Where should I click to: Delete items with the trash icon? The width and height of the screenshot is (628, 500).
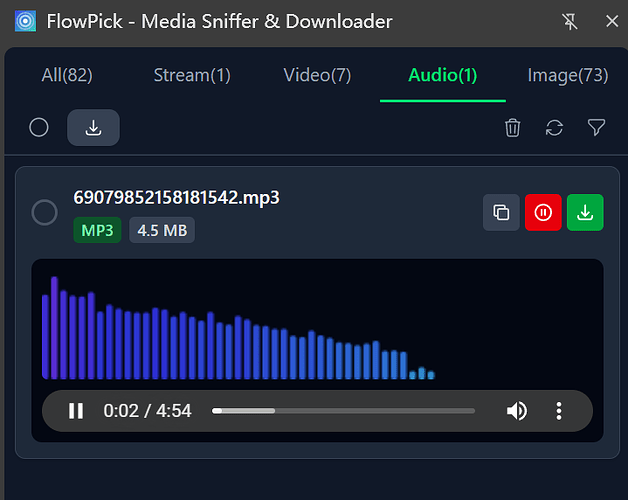[x=512, y=128]
